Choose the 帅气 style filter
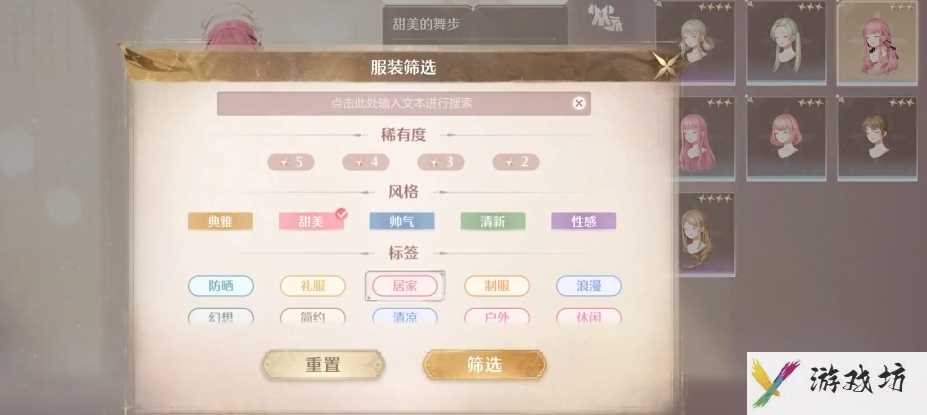The width and height of the screenshot is (927, 415). [402, 222]
